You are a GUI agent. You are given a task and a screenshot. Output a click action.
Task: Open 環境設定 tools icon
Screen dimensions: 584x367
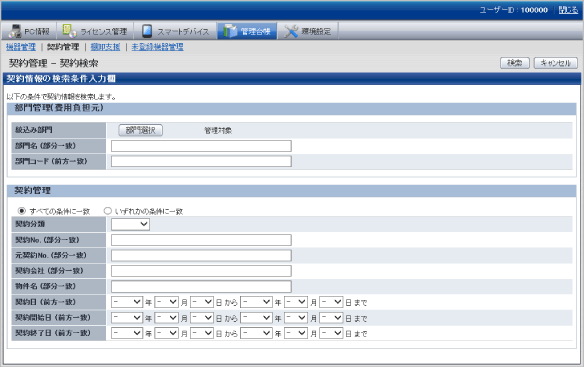[x=291, y=31]
